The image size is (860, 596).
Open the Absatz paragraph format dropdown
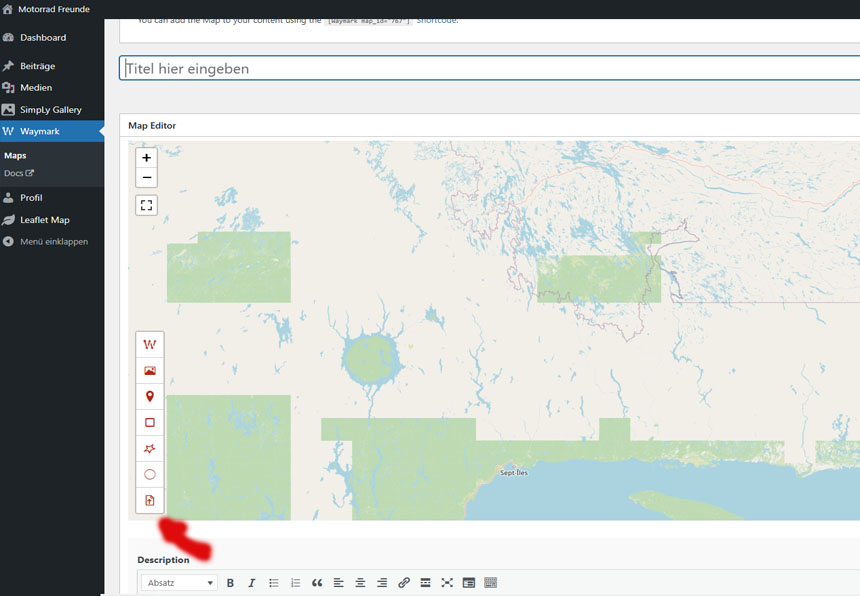pyautogui.click(x=179, y=583)
